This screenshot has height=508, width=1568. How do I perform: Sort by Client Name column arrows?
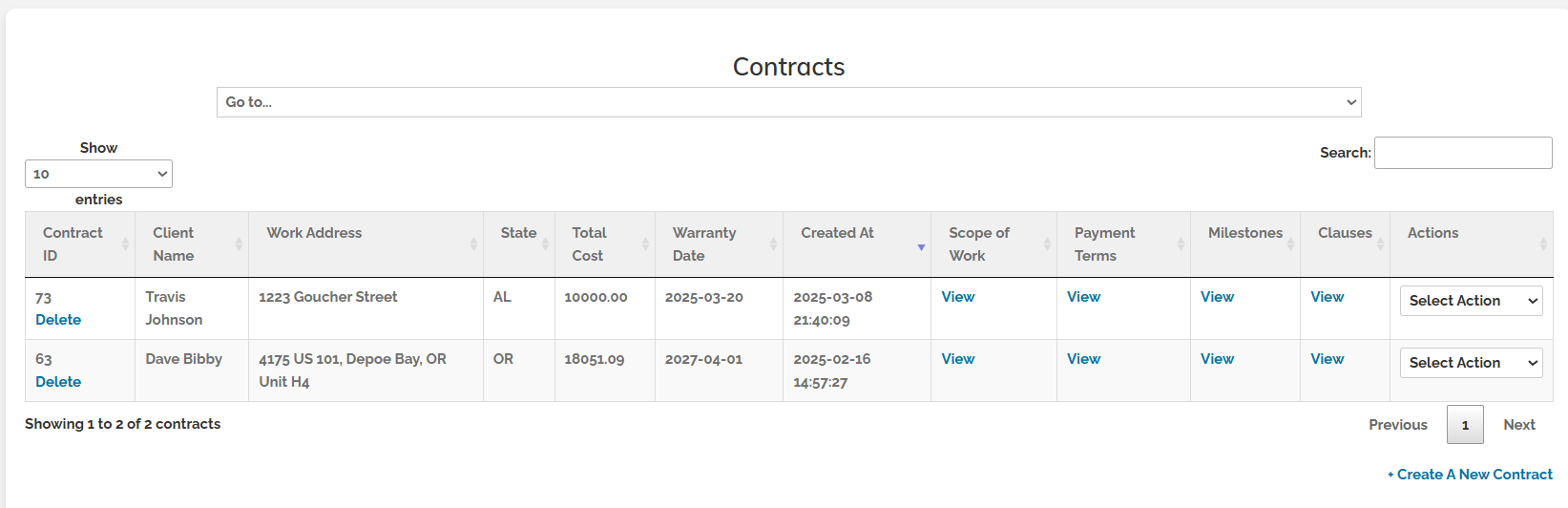tap(239, 244)
